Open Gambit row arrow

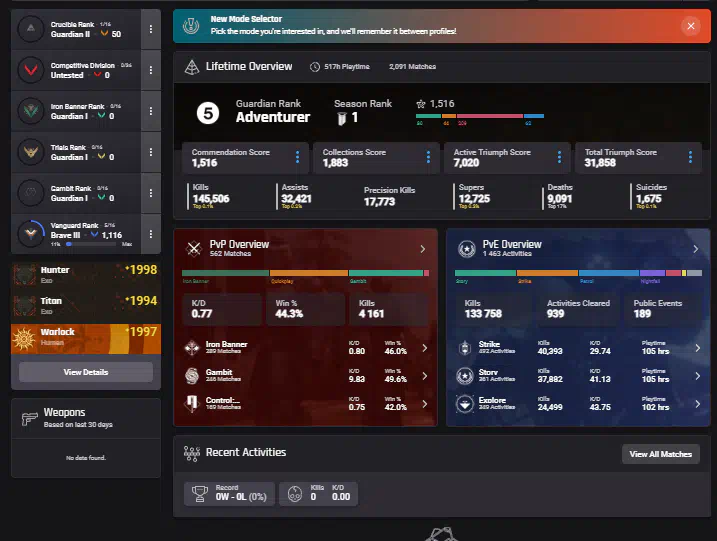click(424, 375)
